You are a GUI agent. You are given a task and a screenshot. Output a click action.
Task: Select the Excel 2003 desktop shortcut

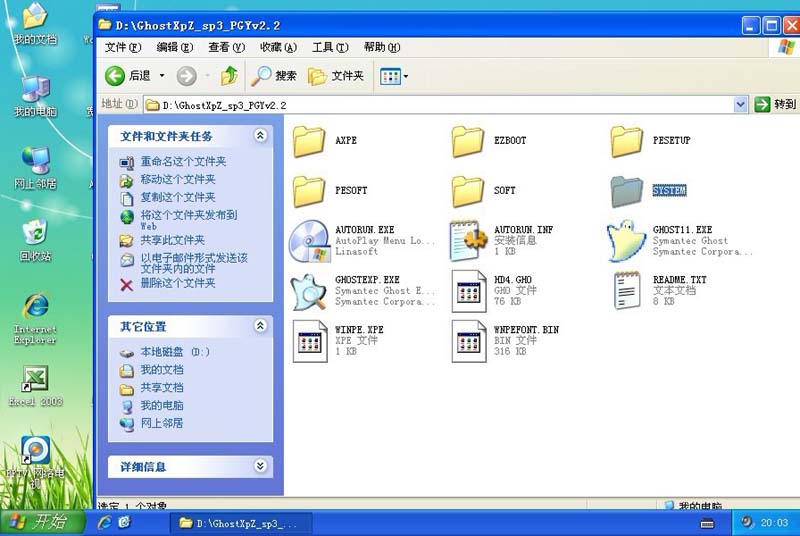tap(35, 386)
